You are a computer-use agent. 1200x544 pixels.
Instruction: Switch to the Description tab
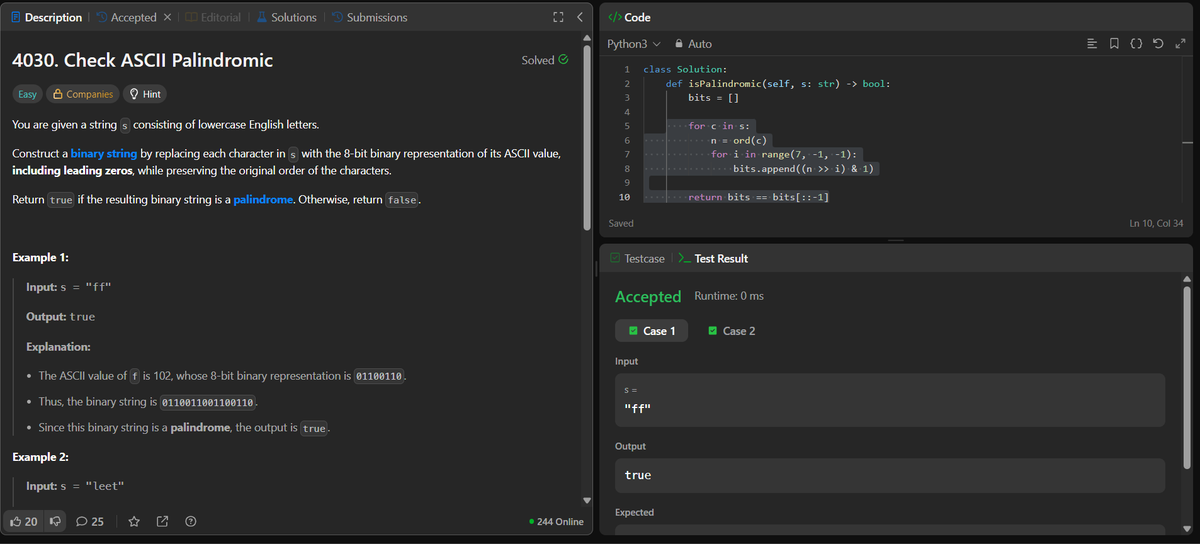click(45, 17)
